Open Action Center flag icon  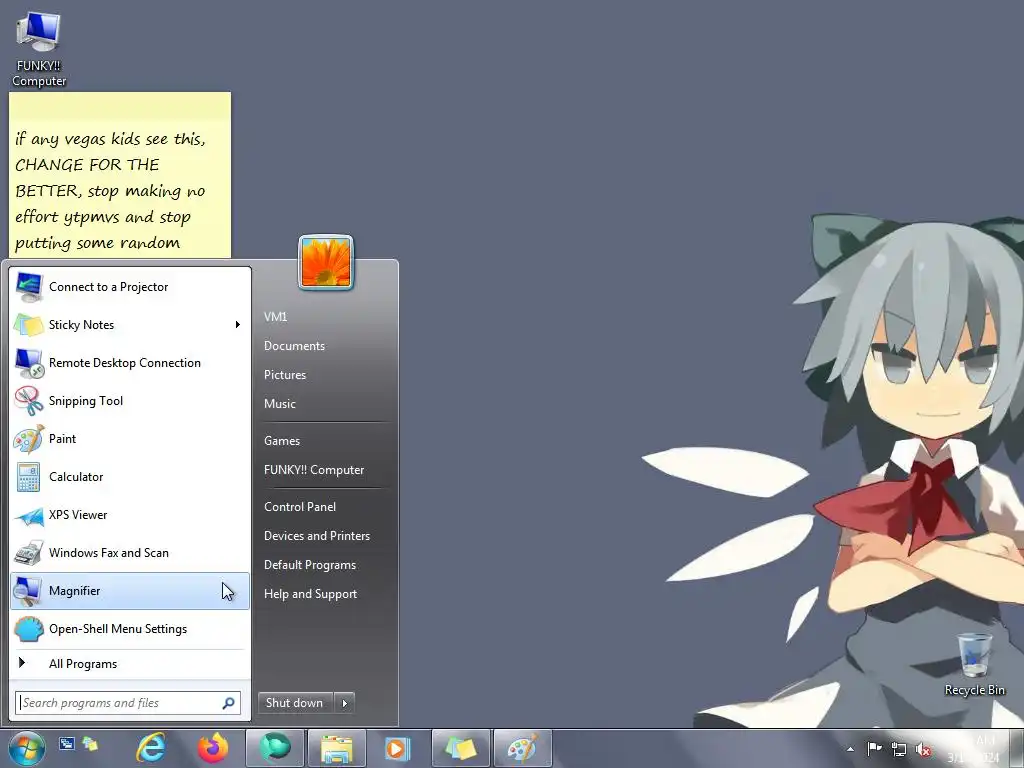pyautogui.click(x=874, y=749)
